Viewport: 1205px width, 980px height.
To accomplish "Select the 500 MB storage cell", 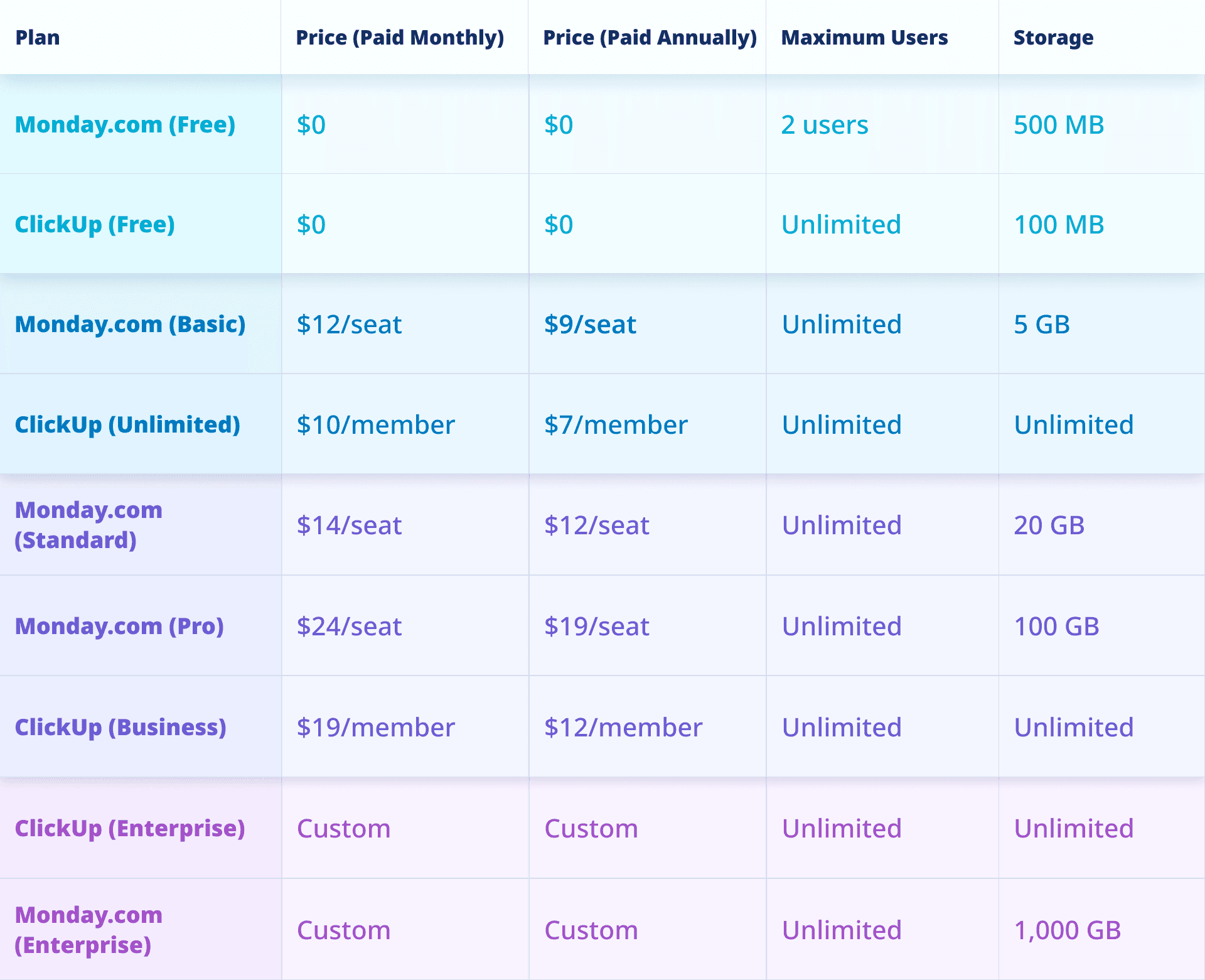I will pyautogui.click(x=1059, y=125).
